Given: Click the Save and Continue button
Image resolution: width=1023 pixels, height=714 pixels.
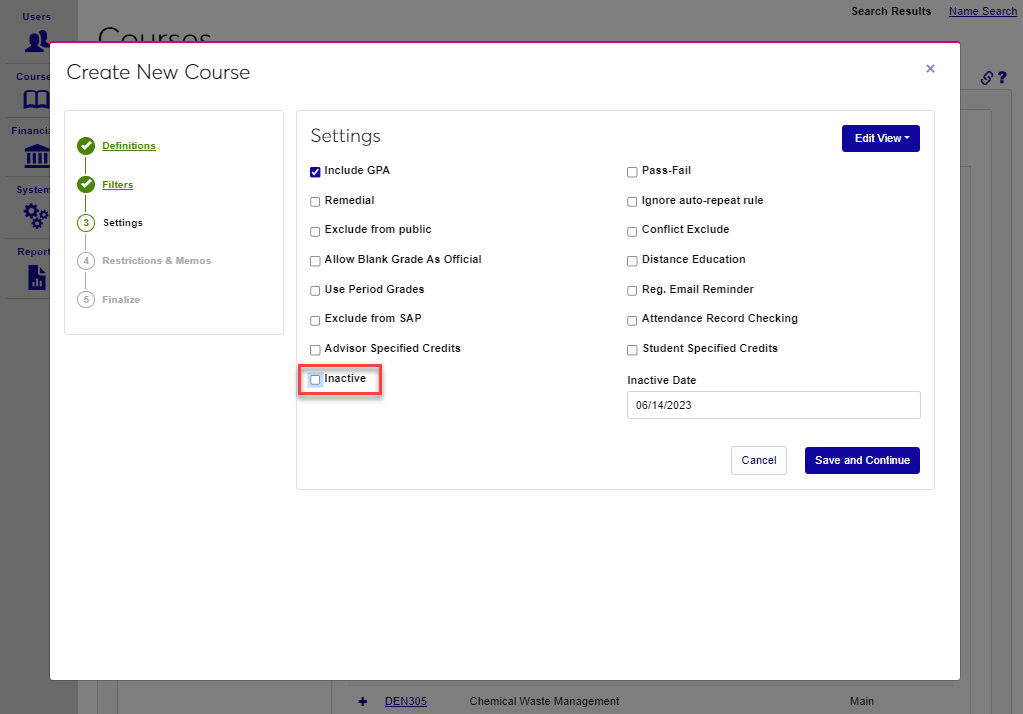Looking at the screenshot, I should click(x=861, y=460).
